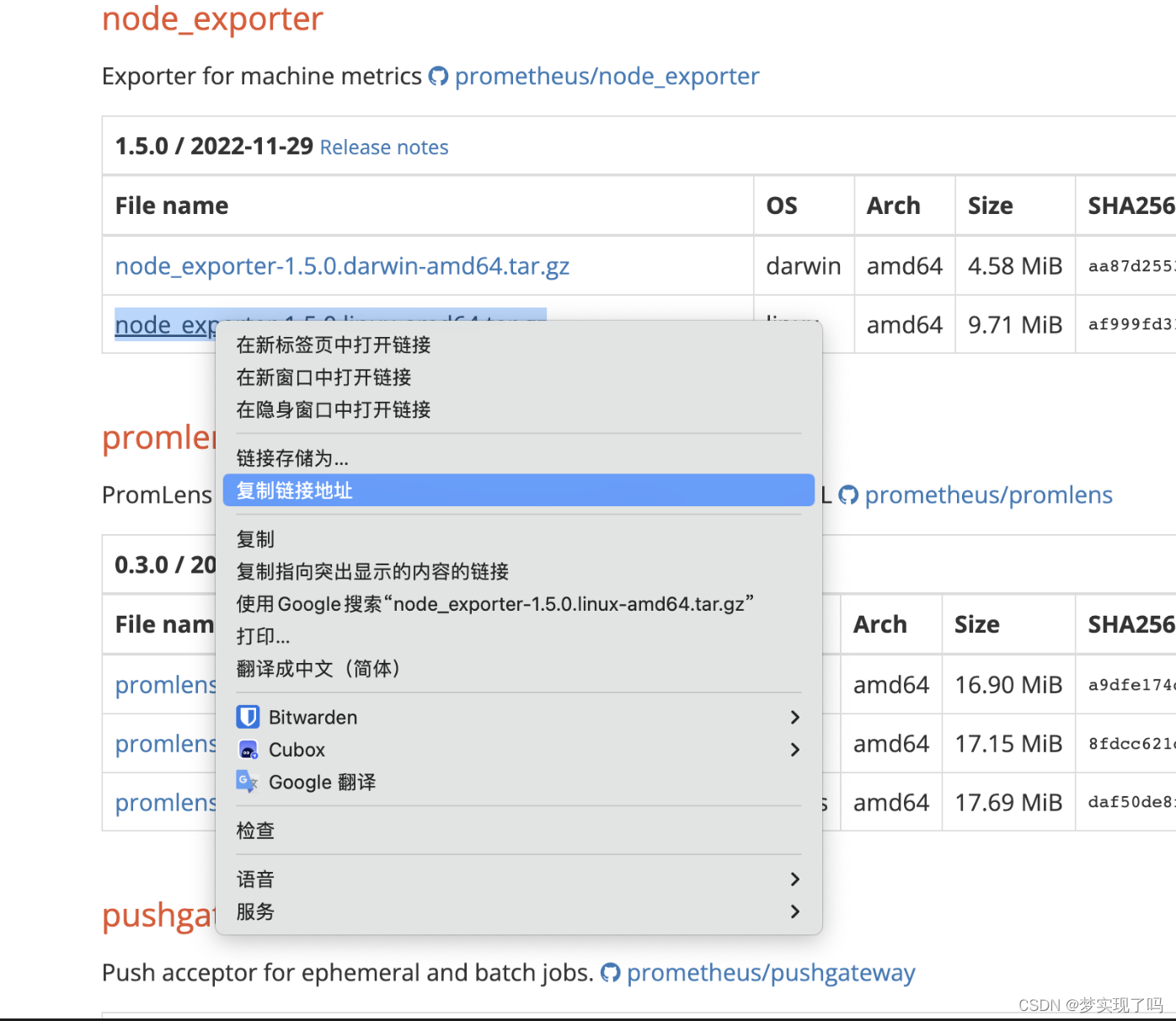This screenshot has width=1176, height=1021.
Task: Click the Google Translate icon
Action: pyautogui.click(x=247, y=782)
